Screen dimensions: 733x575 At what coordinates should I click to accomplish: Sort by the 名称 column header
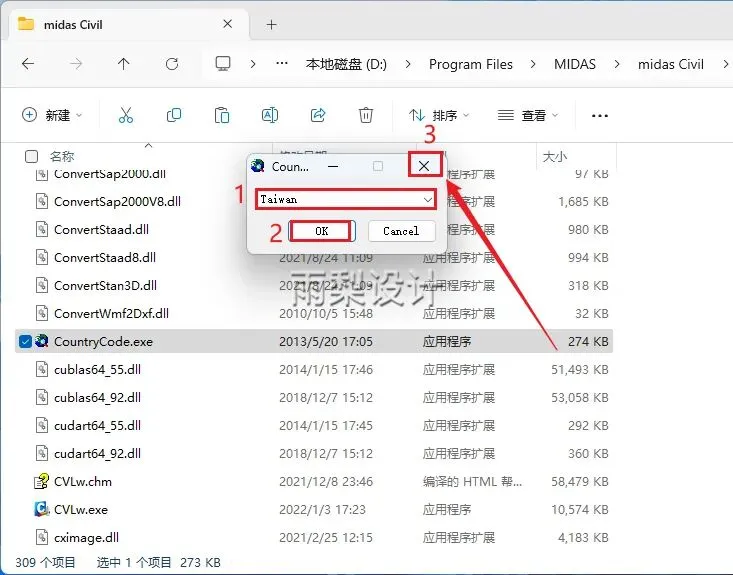[62, 156]
